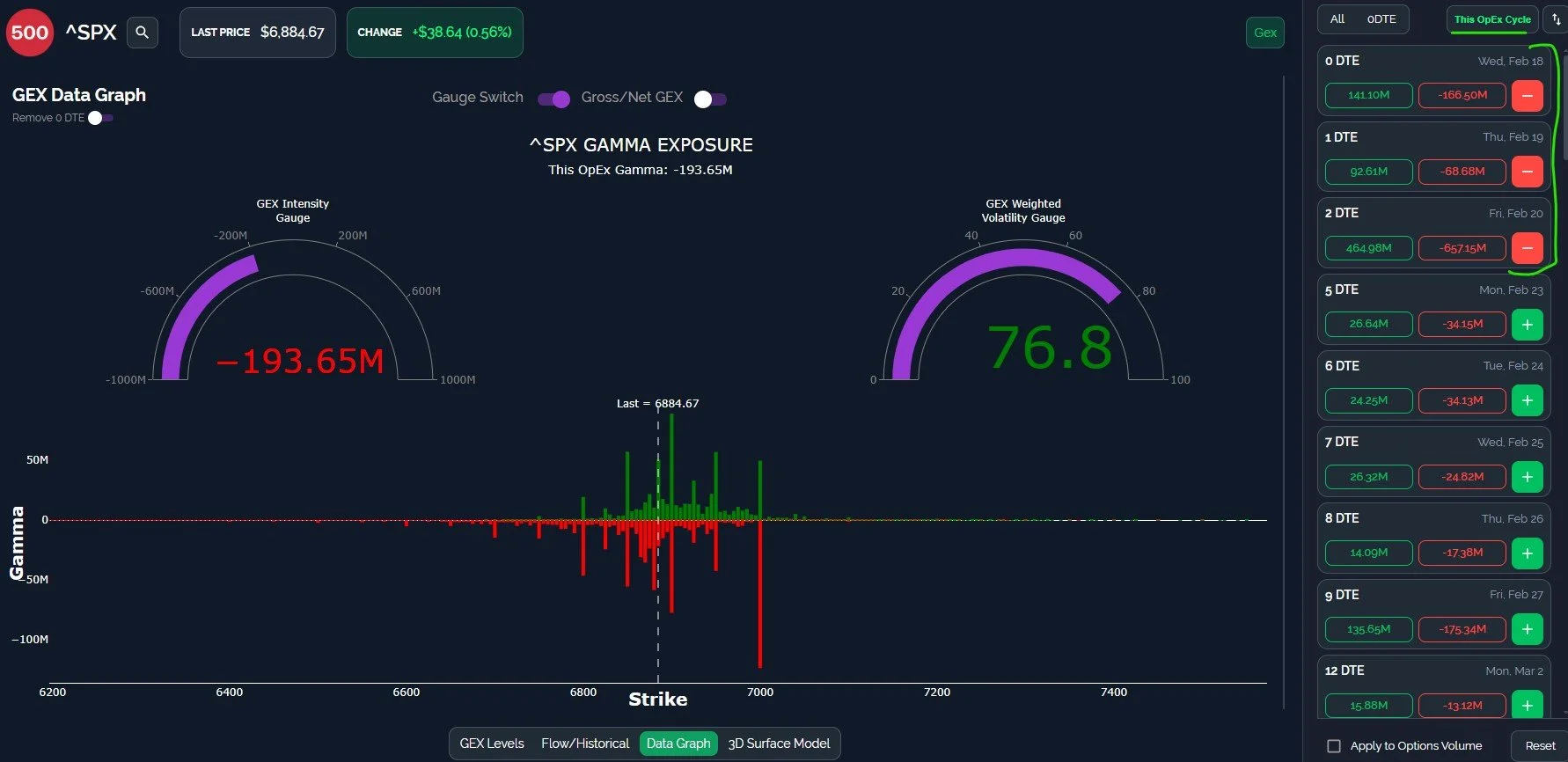The height and width of the screenshot is (762, 1568).
Task: Remove 2 DTE Fri, Feb 20 with minus button
Action: 1528,248
